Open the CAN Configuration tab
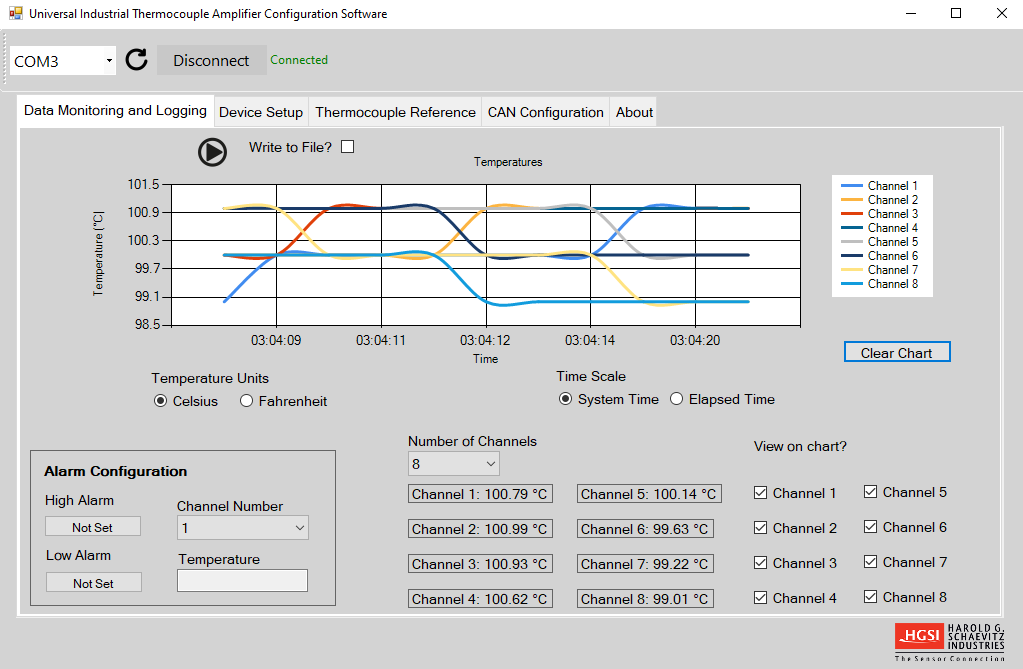The image size is (1023, 669). pos(545,112)
